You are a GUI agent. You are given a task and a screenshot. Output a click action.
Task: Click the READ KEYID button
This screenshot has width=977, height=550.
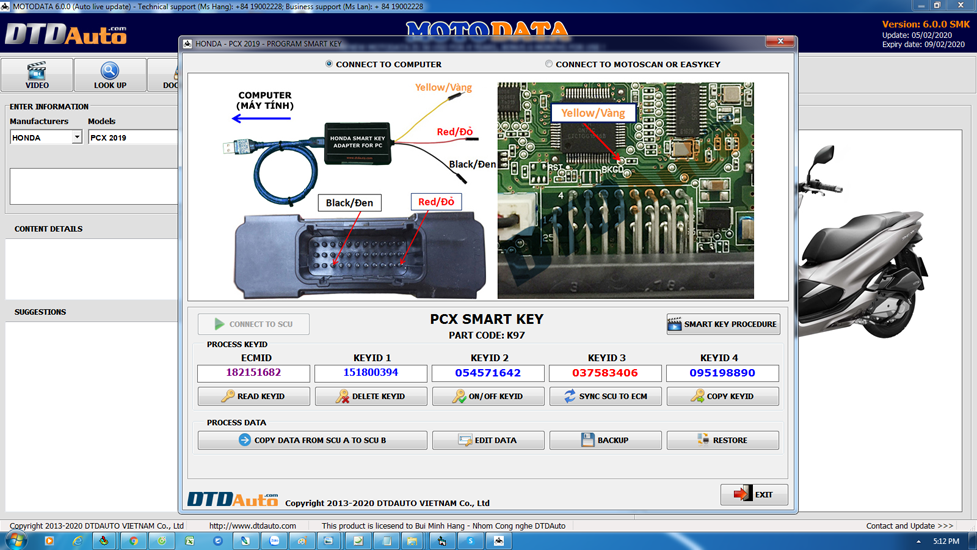tap(254, 396)
